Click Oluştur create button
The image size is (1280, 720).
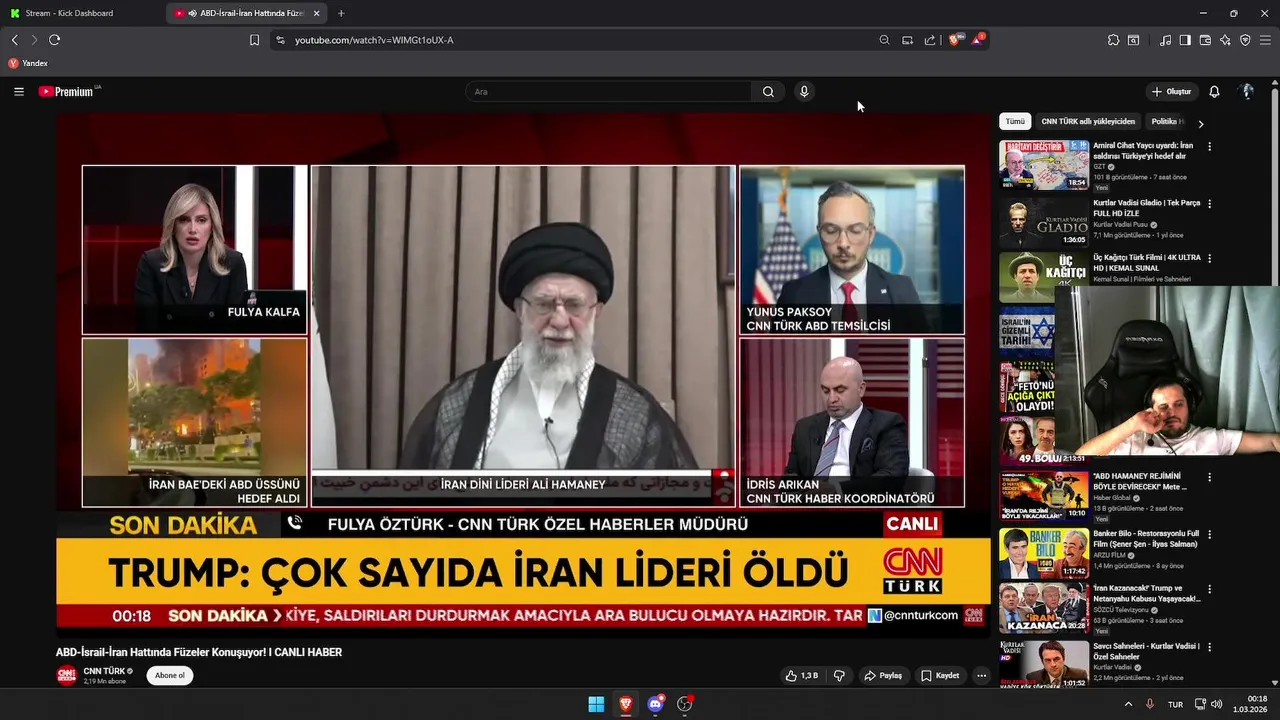(1171, 91)
